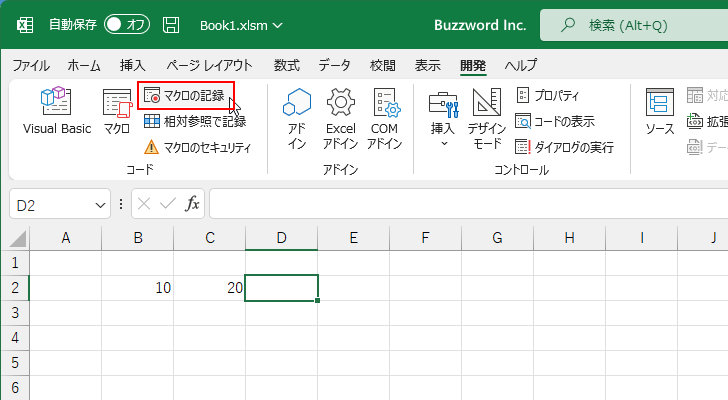Select column D header
The image size is (728, 400).
(282, 238)
